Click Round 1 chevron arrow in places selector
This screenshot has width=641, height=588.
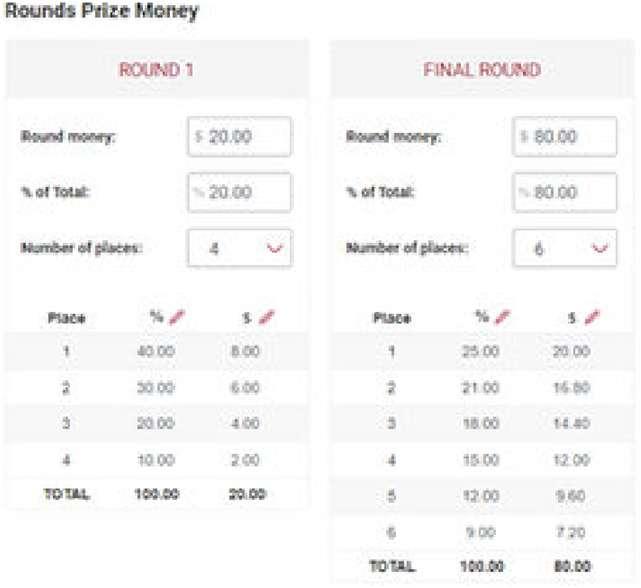pyautogui.click(x=275, y=248)
